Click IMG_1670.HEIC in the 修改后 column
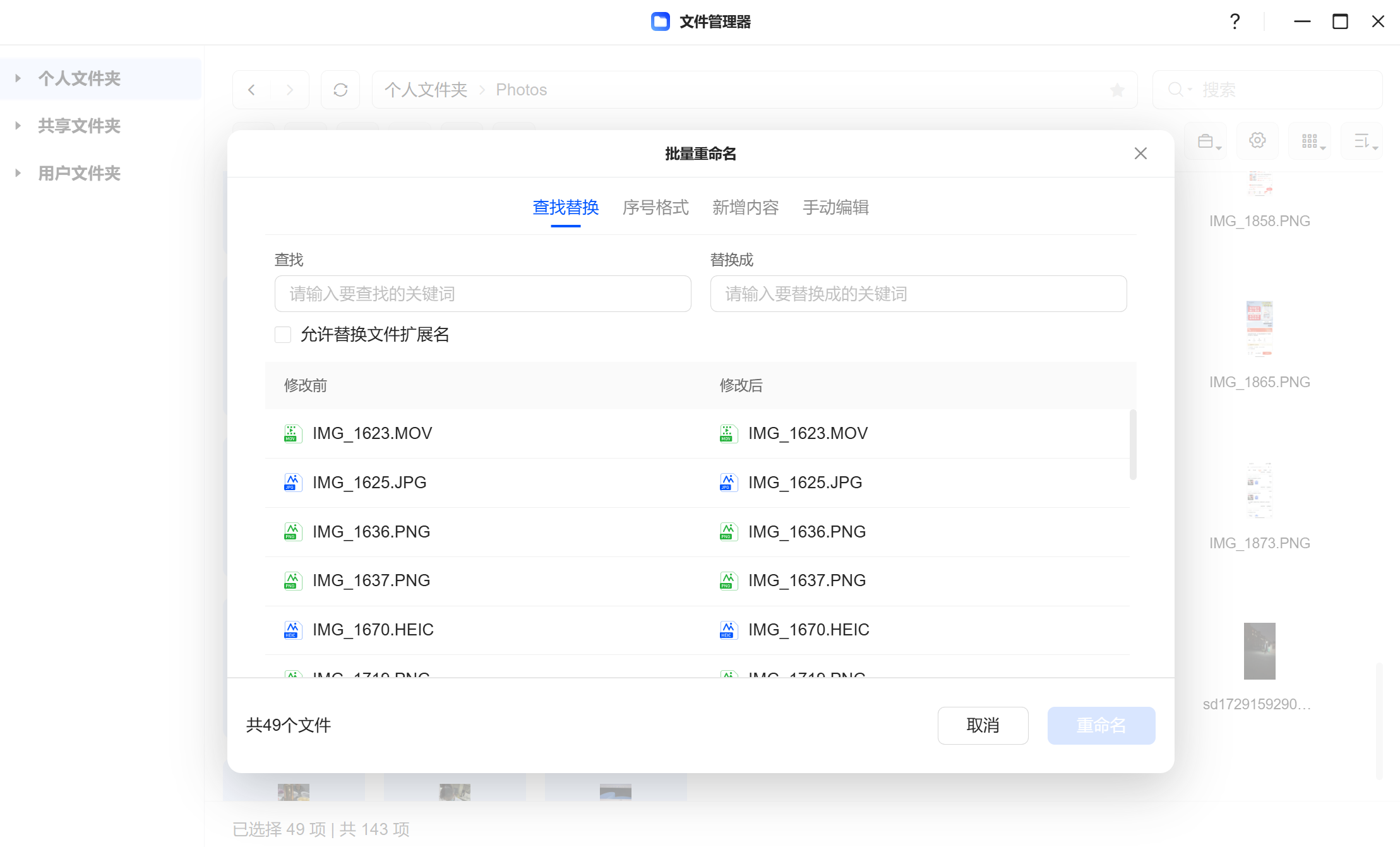1400x847 pixels. [x=809, y=630]
